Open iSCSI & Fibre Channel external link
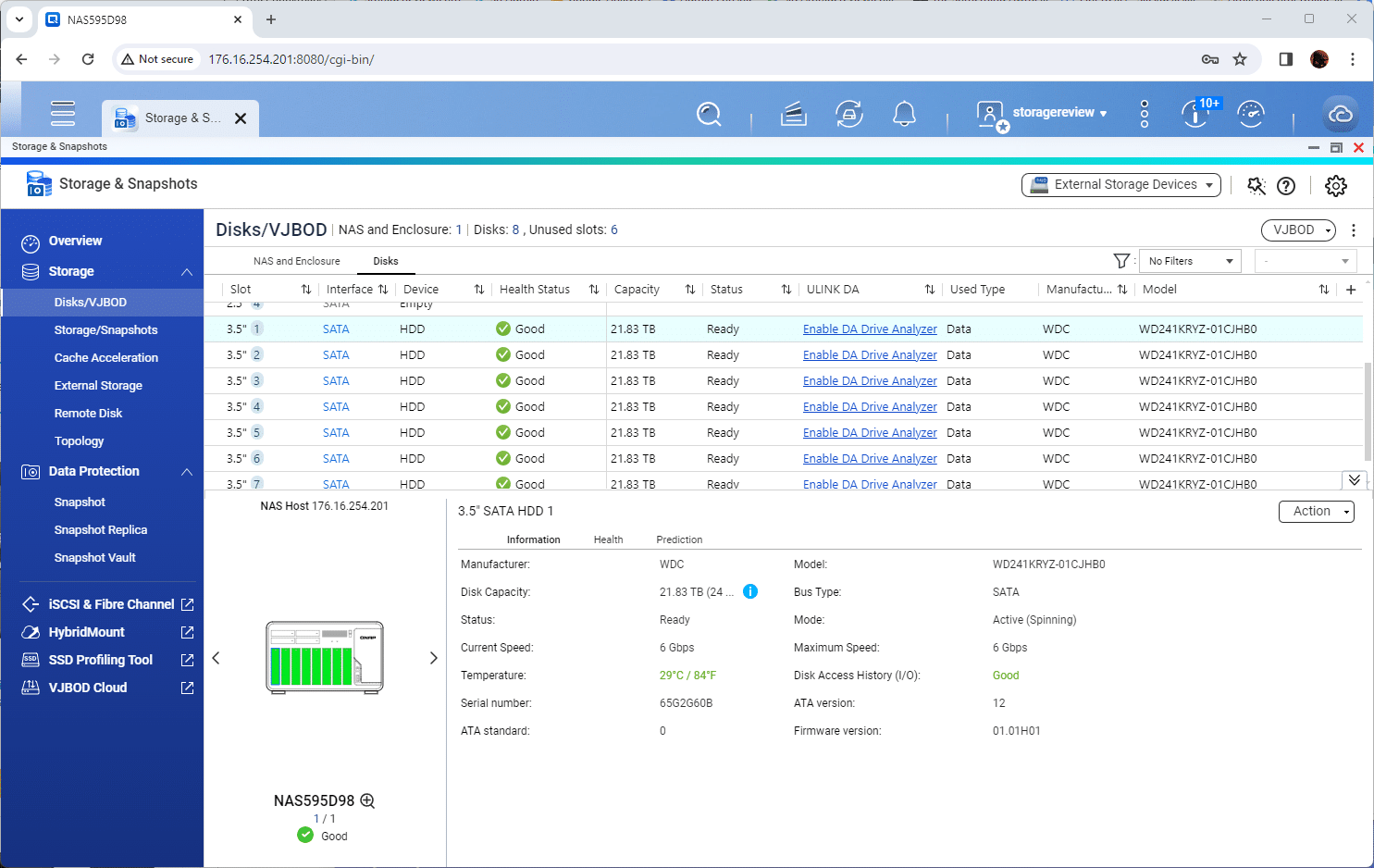Image resolution: width=1374 pixels, height=868 pixels. (x=187, y=604)
